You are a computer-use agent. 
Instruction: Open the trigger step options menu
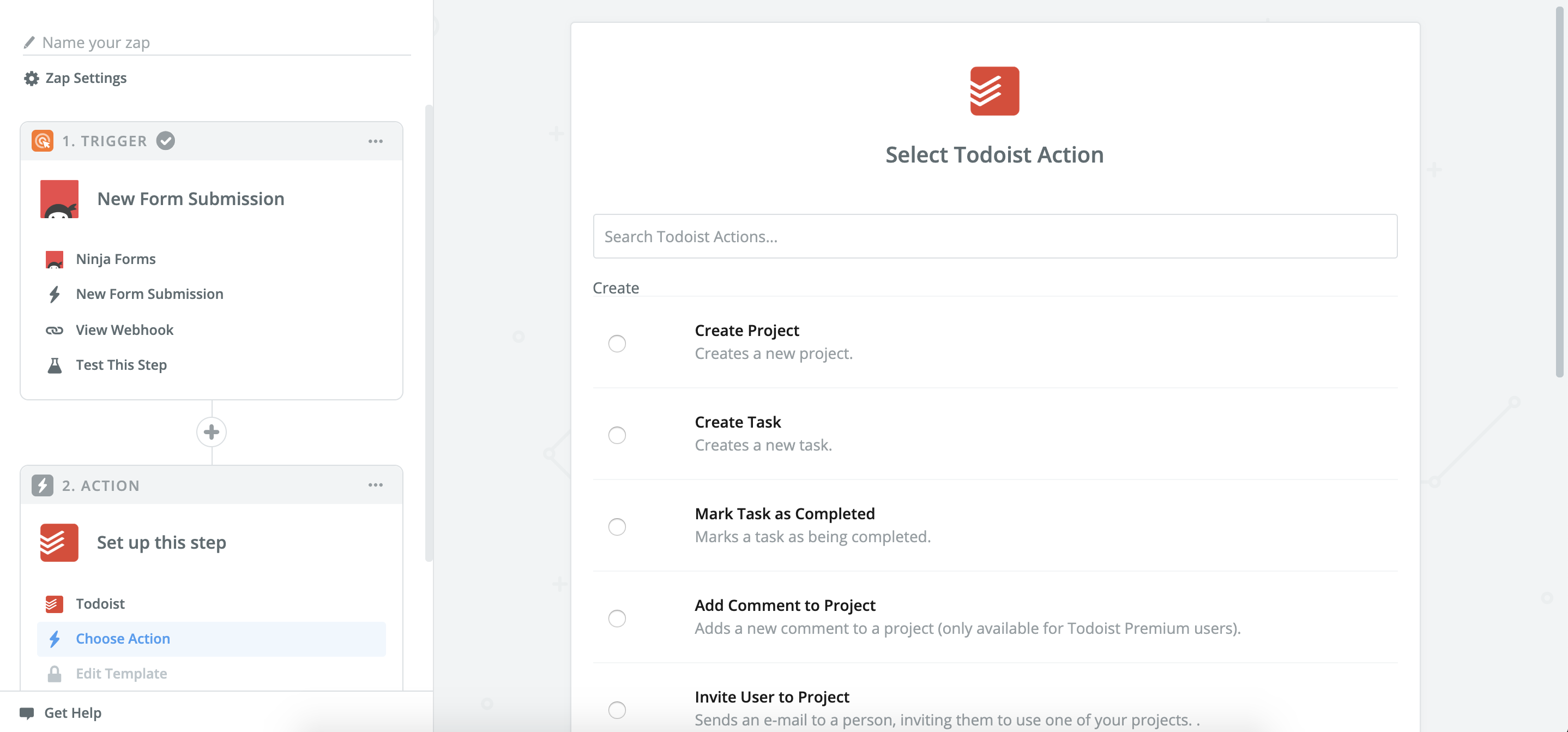point(376,141)
